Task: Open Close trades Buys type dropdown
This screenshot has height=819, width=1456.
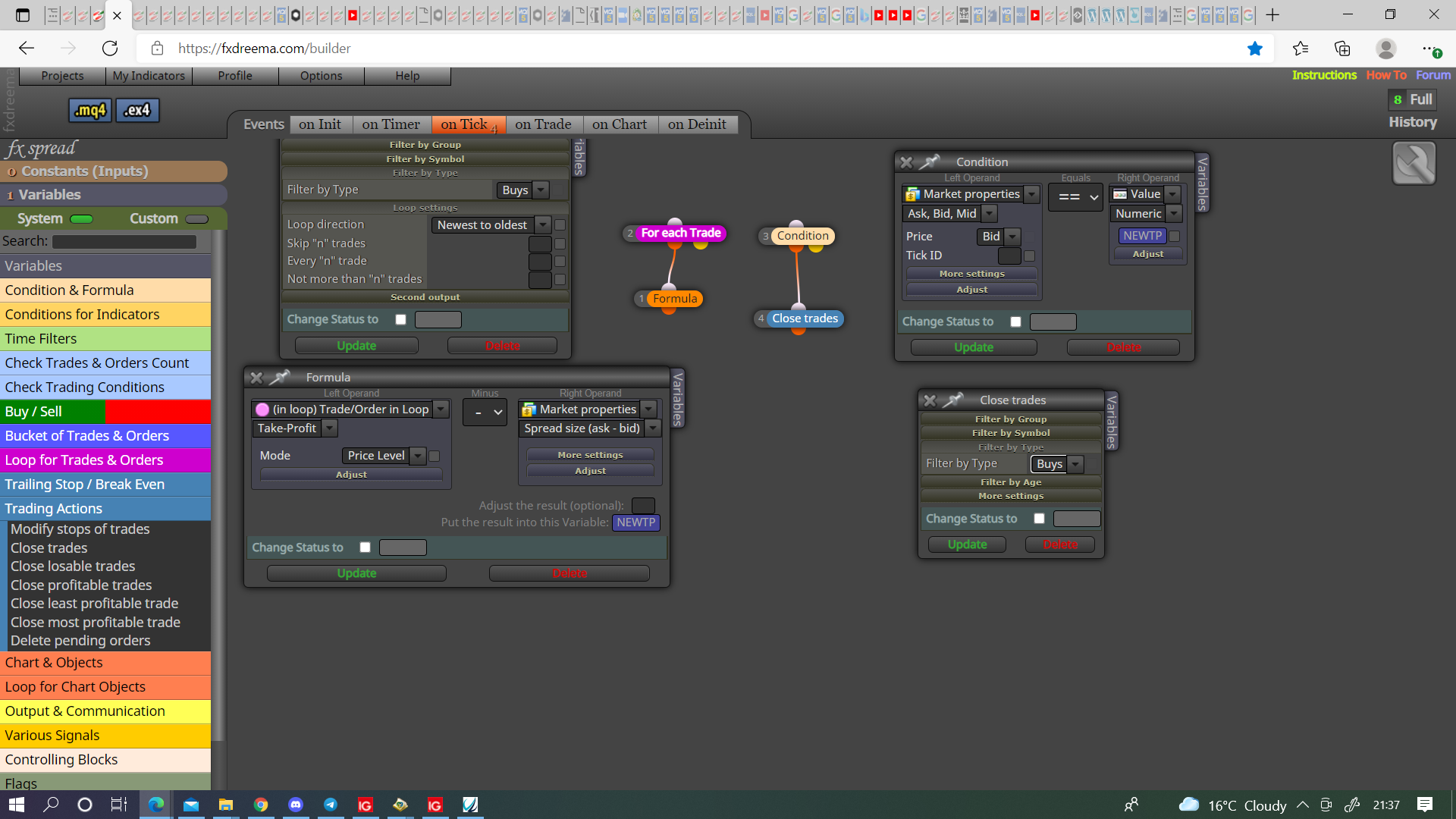Action: [1056, 464]
